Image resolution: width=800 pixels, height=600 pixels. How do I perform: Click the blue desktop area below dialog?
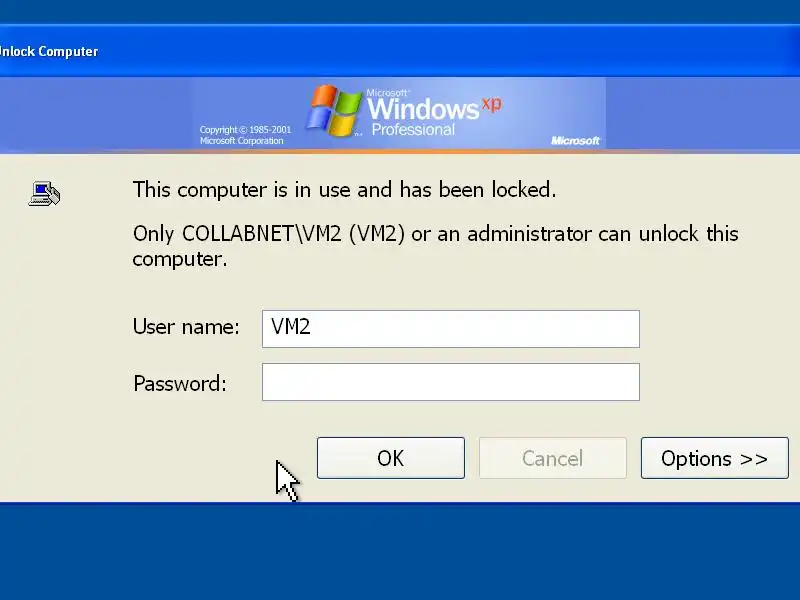[400, 552]
